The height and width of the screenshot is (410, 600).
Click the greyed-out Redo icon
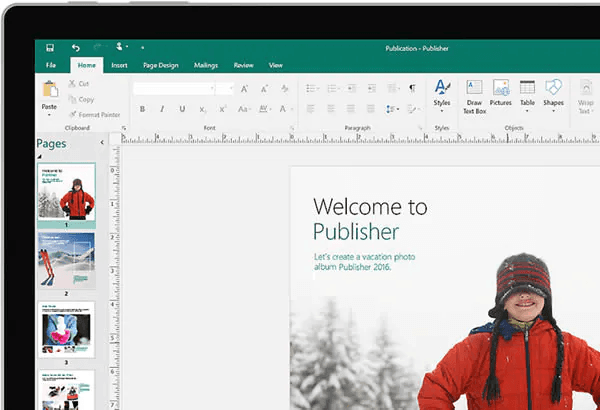[98, 47]
